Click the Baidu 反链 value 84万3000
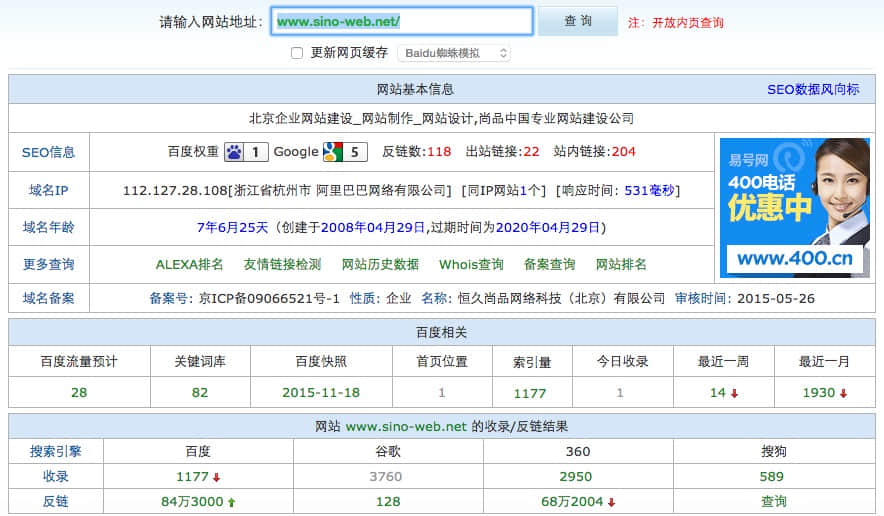 pos(192,501)
